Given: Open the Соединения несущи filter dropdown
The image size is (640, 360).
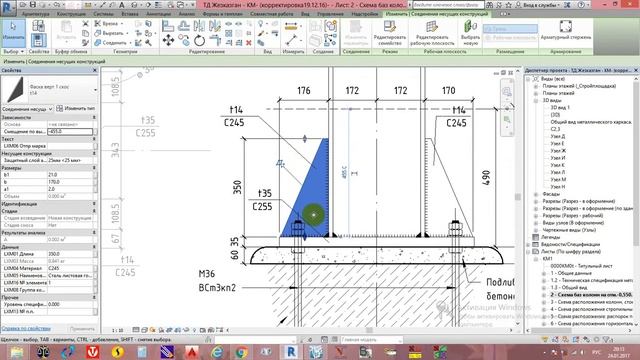Looking at the screenshot, I should pyautogui.click(x=27, y=109).
